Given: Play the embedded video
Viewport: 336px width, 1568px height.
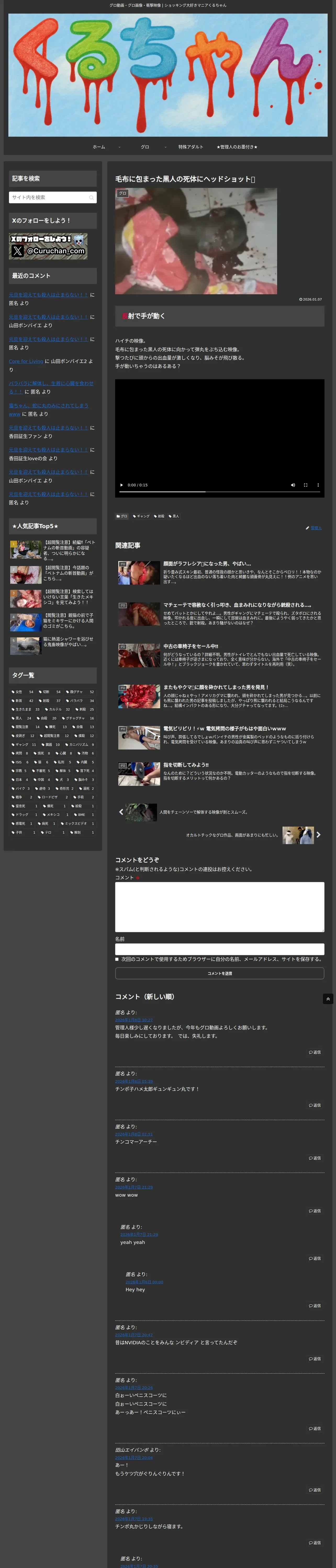Looking at the screenshot, I should point(121,485).
